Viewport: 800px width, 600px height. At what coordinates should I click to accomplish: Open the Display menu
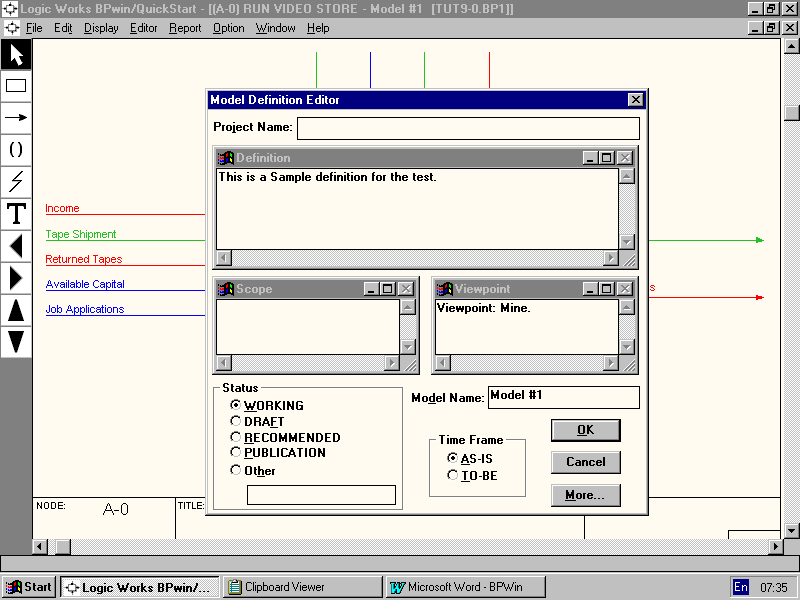tap(101, 28)
